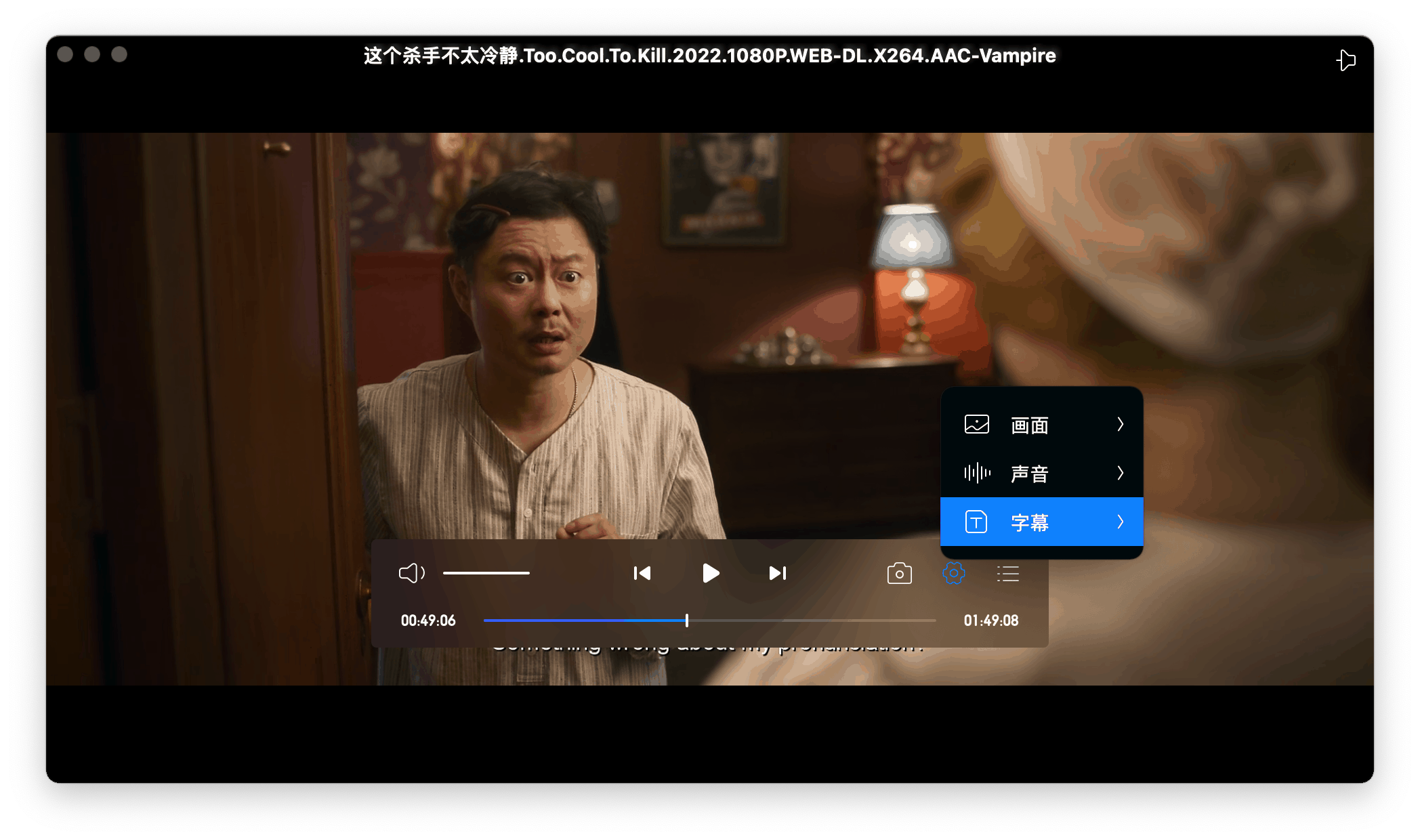
Task: Skip to the next video
Action: (778, 573)
